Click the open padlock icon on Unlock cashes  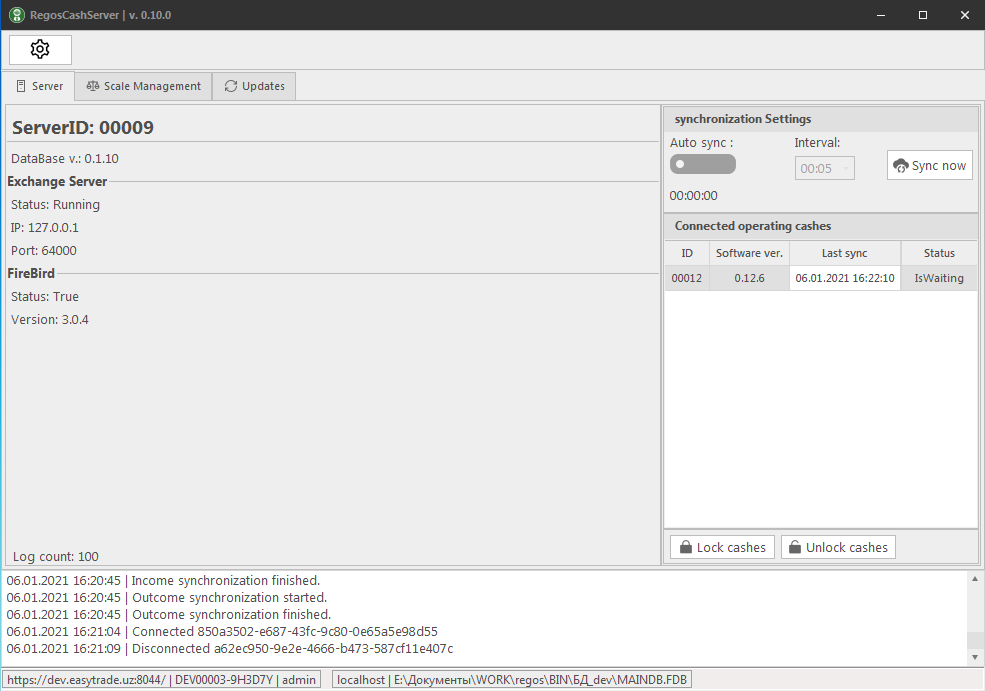tap(794, 548)
